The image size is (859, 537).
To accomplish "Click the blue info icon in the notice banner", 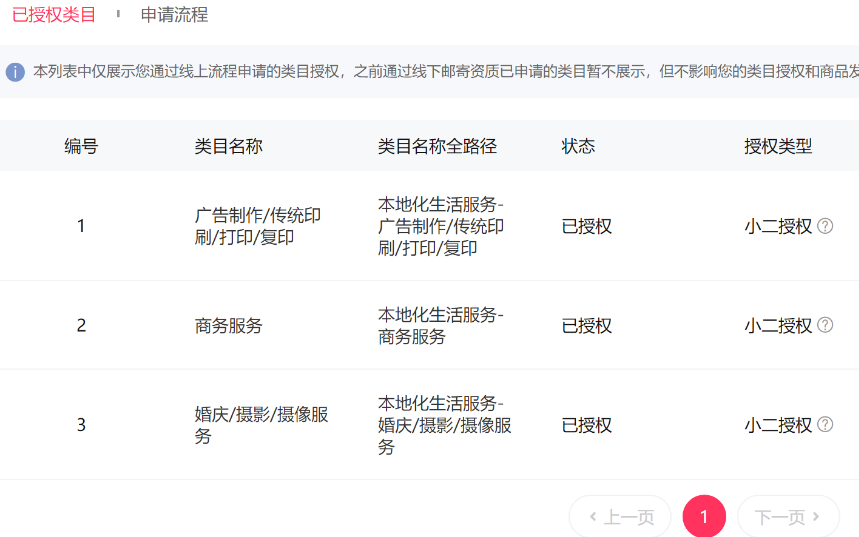I will pos(15,72).
